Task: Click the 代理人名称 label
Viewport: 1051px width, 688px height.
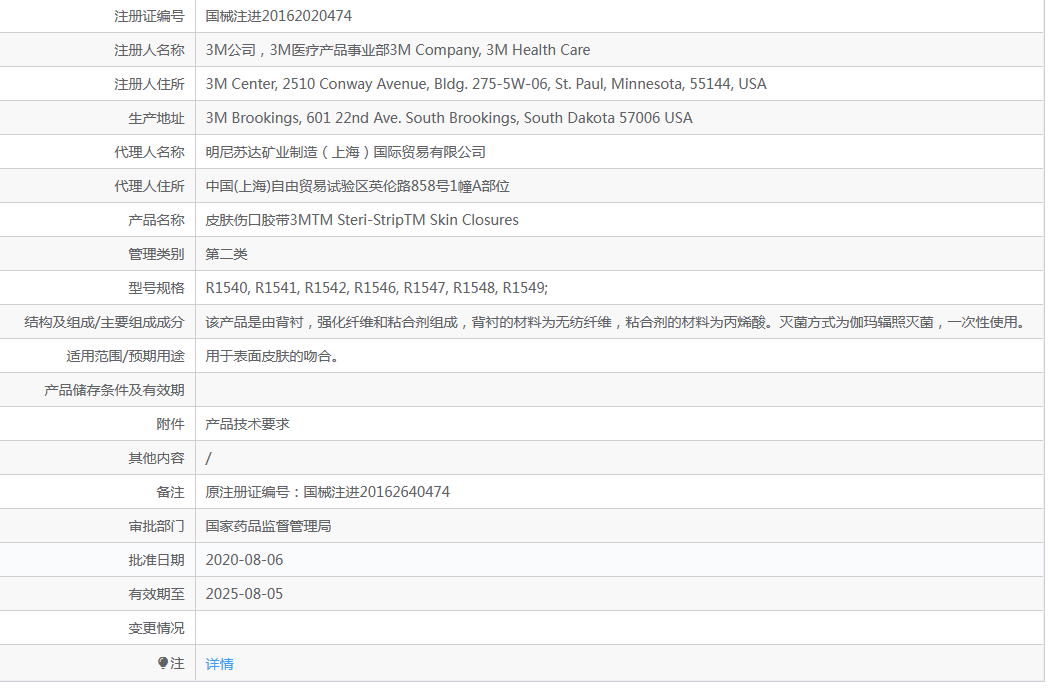Action: pos(149,152)
